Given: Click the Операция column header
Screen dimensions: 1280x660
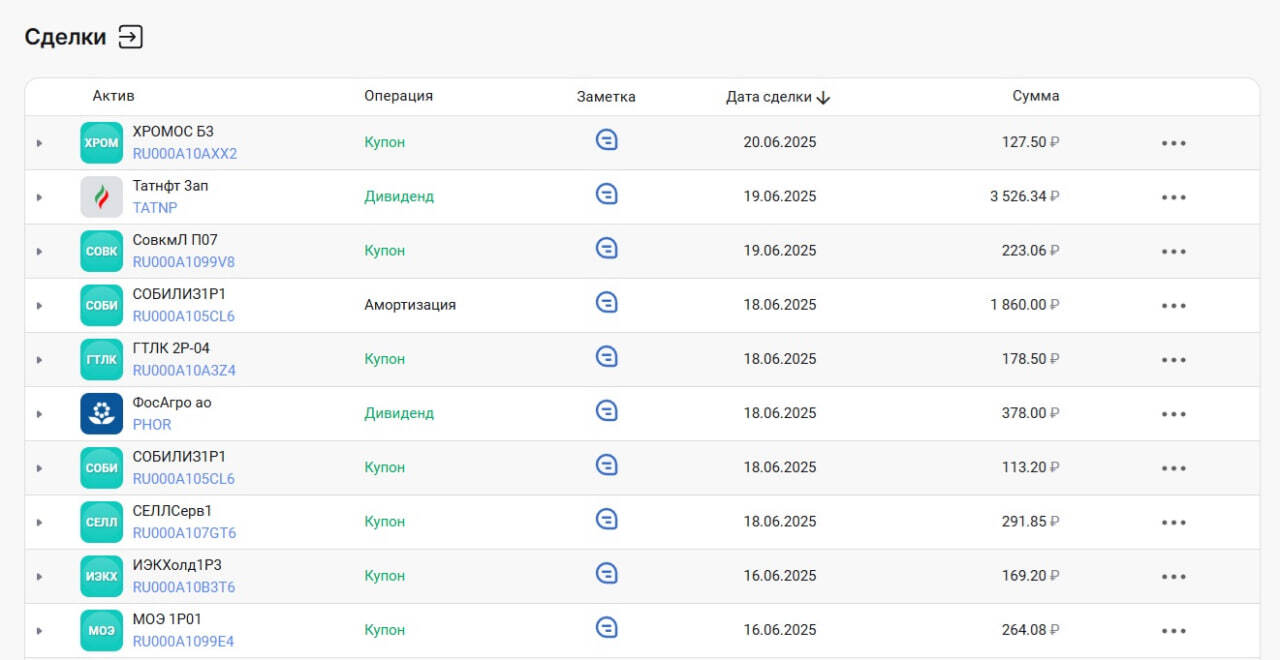Looking at the screenshot, I should pyautogui.click(x=398, y=96).
